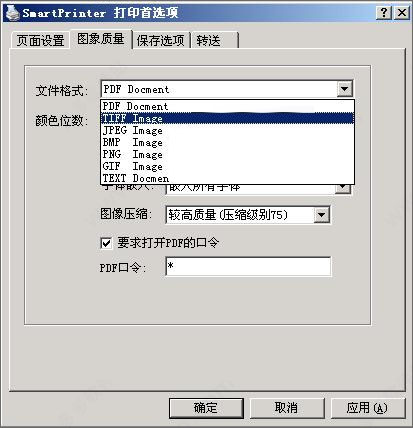Select the 图象质量 tab

101,39
